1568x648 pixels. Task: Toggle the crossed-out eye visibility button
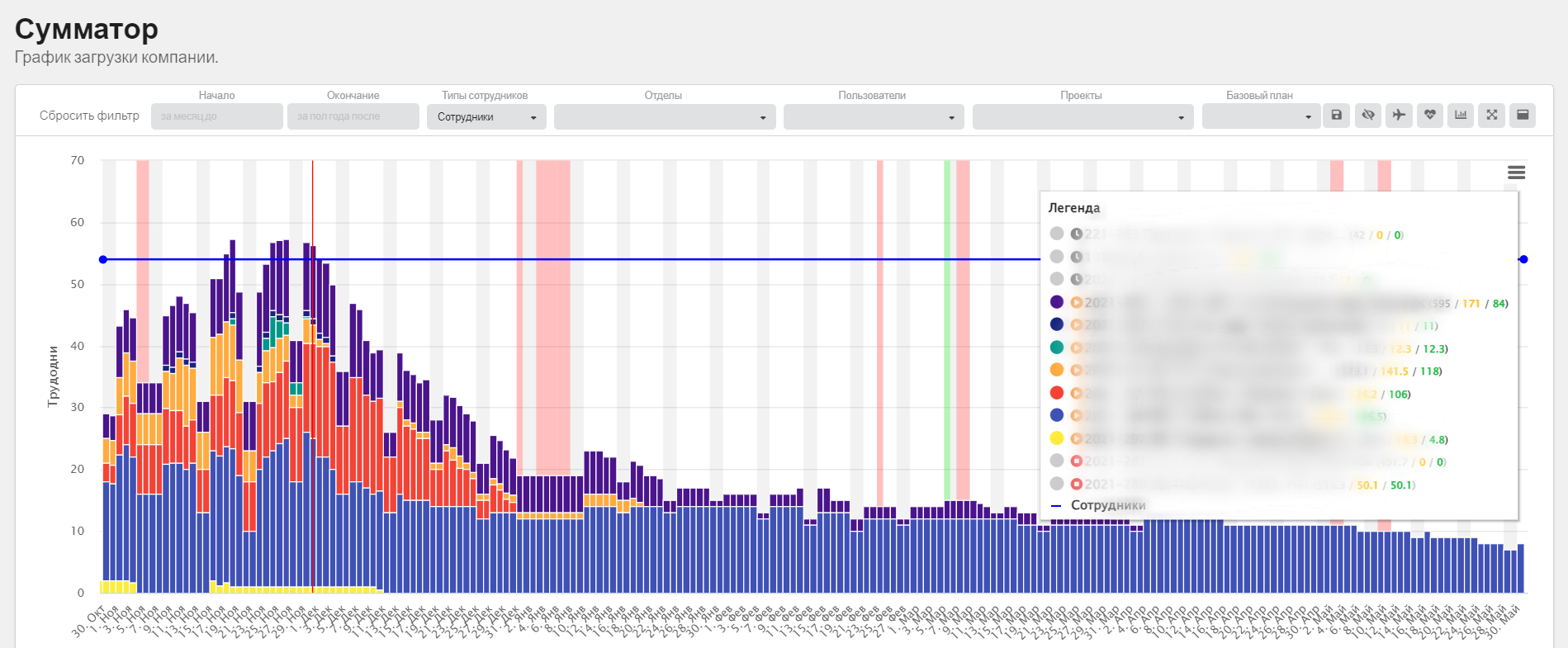[1368, 116]
